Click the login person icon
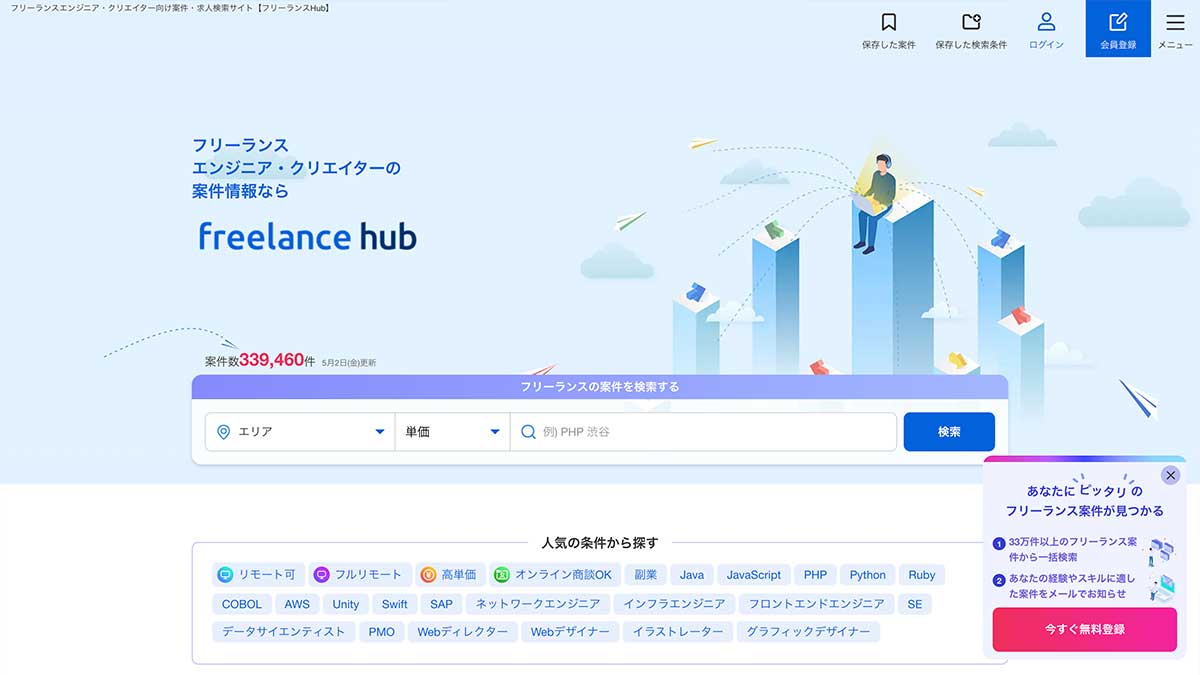 1046,22
